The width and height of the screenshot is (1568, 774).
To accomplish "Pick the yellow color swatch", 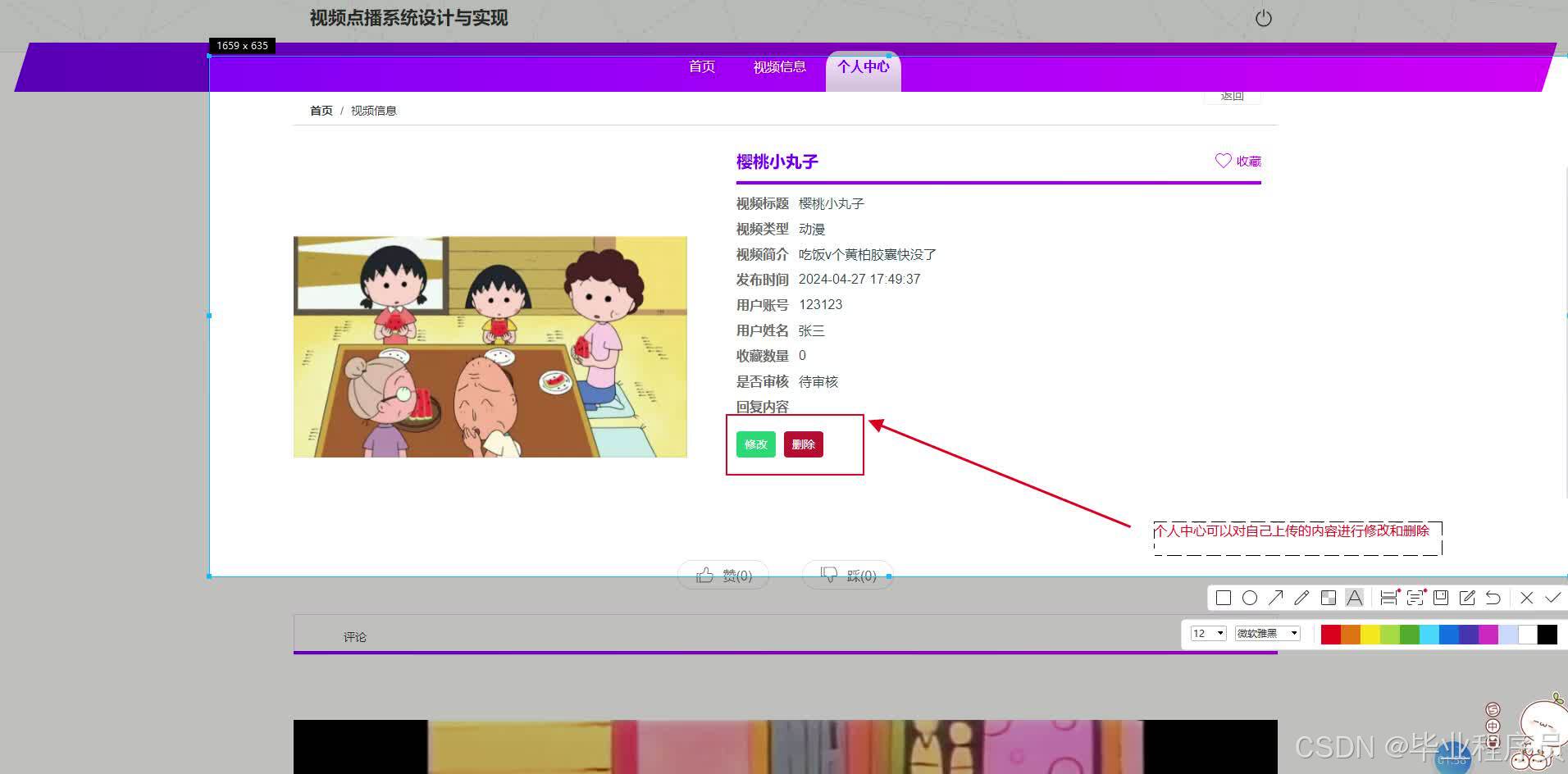I will point(1370,634).
